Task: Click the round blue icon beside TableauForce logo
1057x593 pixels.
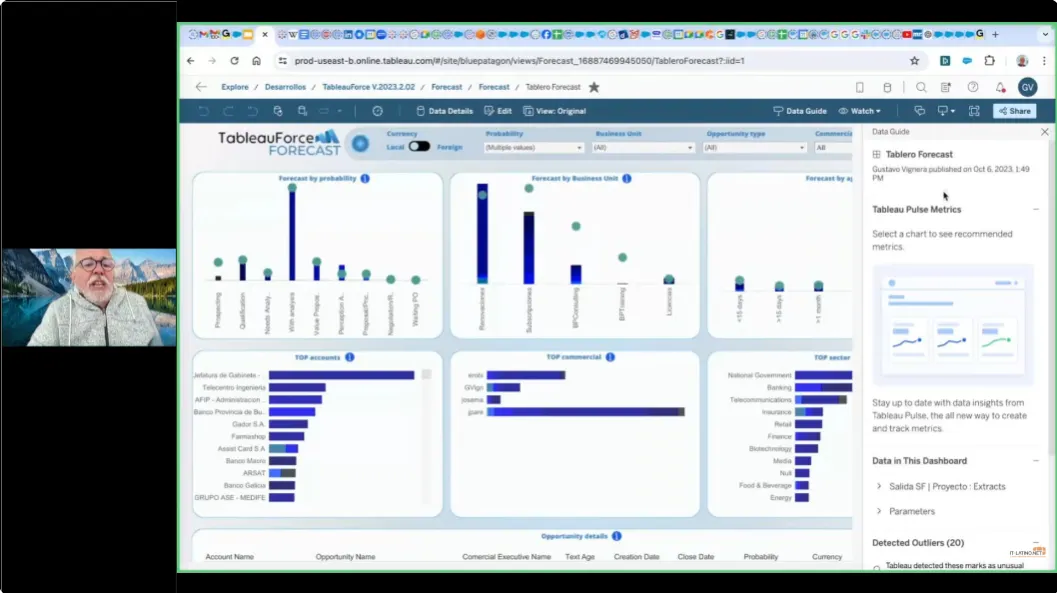Action: (x=361, y=143)
